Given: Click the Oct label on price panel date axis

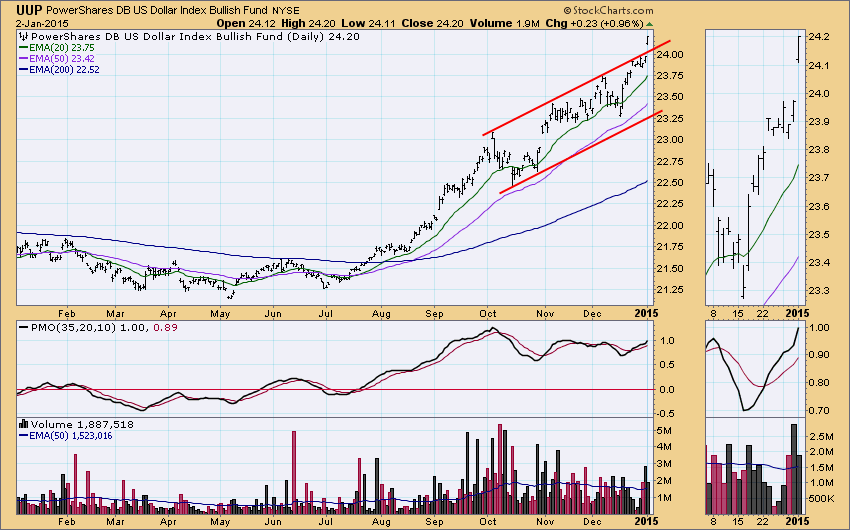Looking at the screenshot, I should pyautogui.click(x=488, y=314).
